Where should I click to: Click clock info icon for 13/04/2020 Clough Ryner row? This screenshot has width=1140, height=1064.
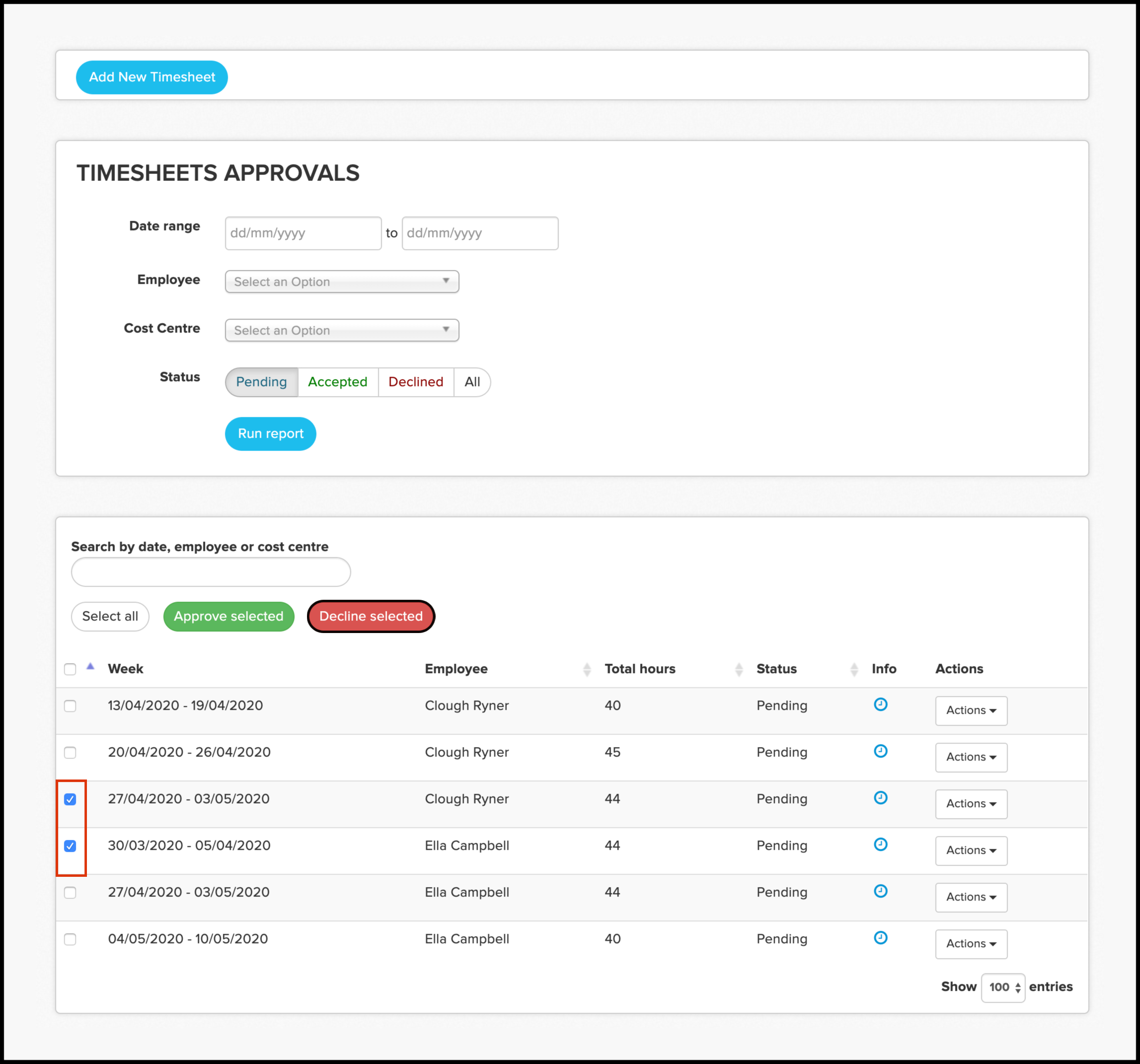pos(880,704)
